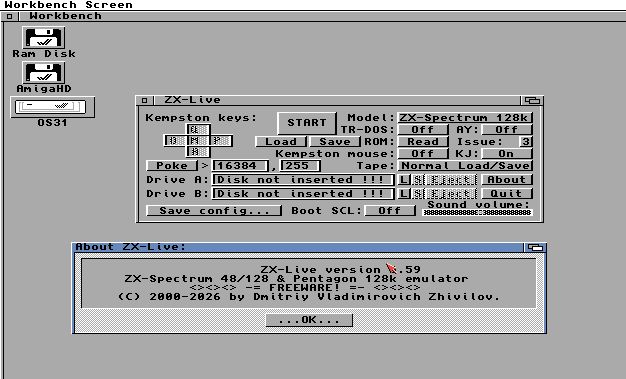Click the Kempston up key field Q
Image resolution: width=626 pixels, height=379 pixels.
tap(198, 129)
